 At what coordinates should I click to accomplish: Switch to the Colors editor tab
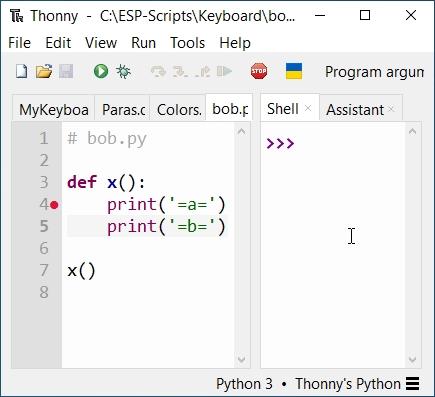(x=179, y=109)
